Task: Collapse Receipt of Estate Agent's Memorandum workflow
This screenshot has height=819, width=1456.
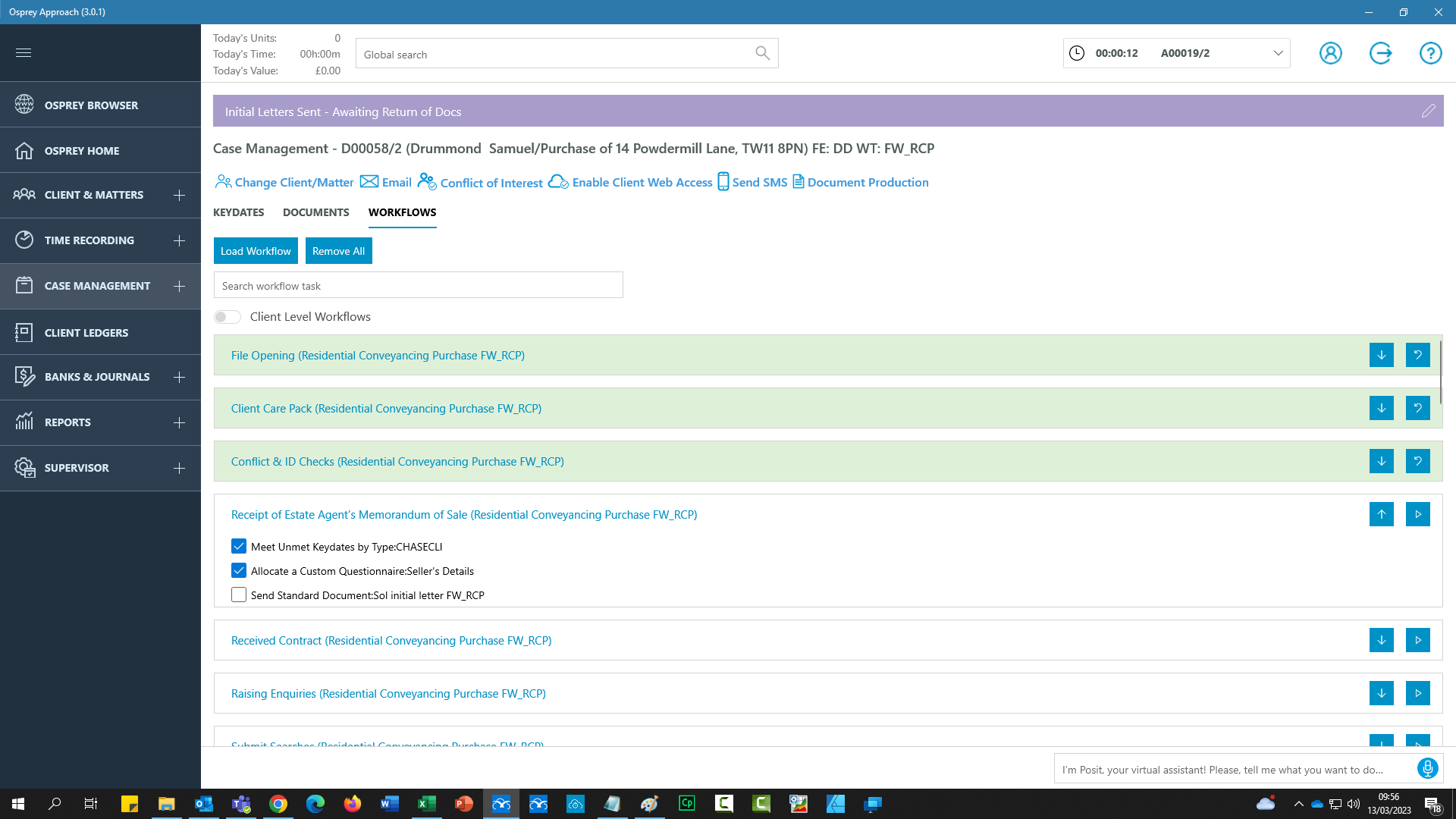Action: point(1381,514)
